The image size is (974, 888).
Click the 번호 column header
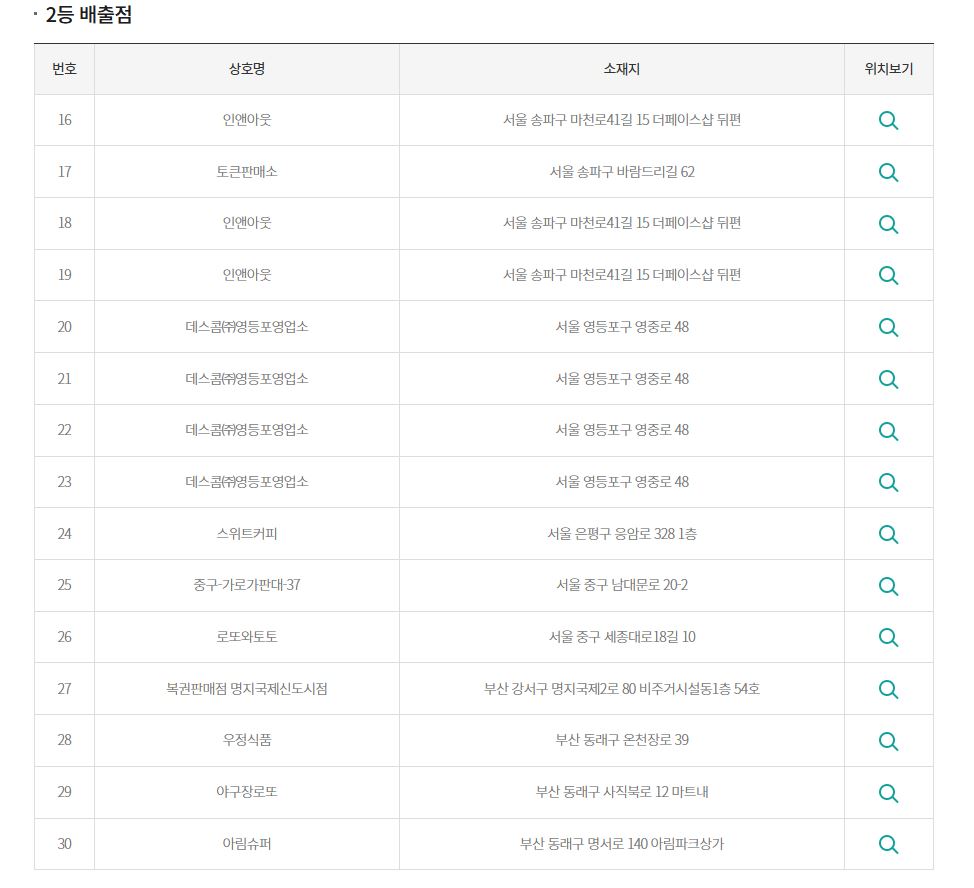coord(65,69)
